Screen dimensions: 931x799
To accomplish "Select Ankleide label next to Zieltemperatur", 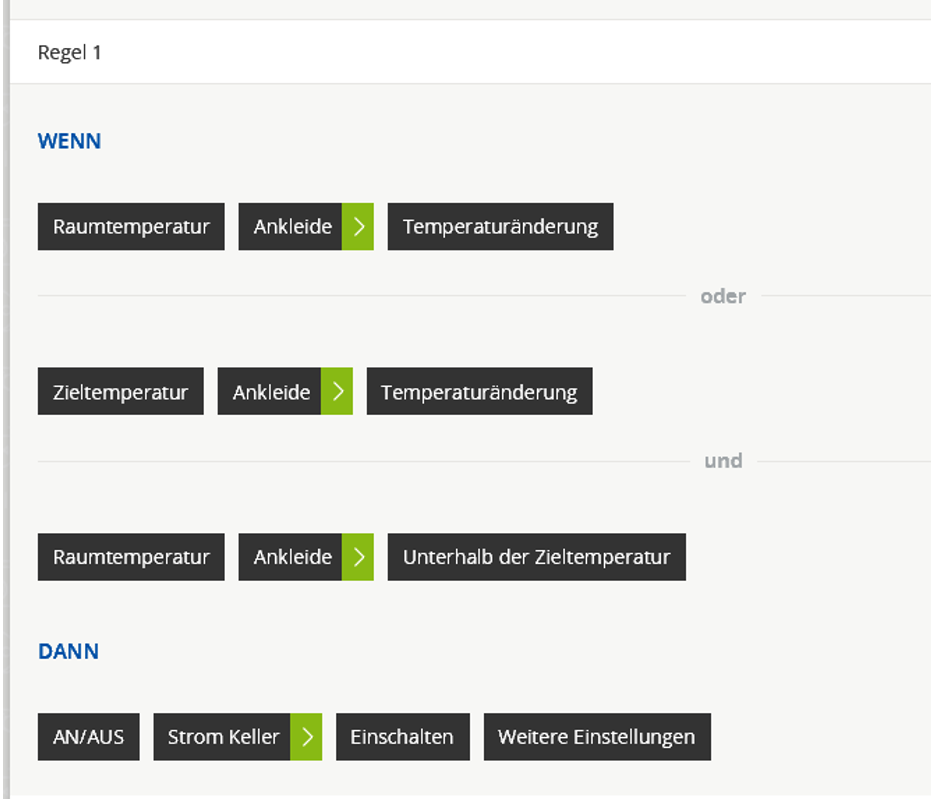I will pyautogui.click(x=270, y=392).
